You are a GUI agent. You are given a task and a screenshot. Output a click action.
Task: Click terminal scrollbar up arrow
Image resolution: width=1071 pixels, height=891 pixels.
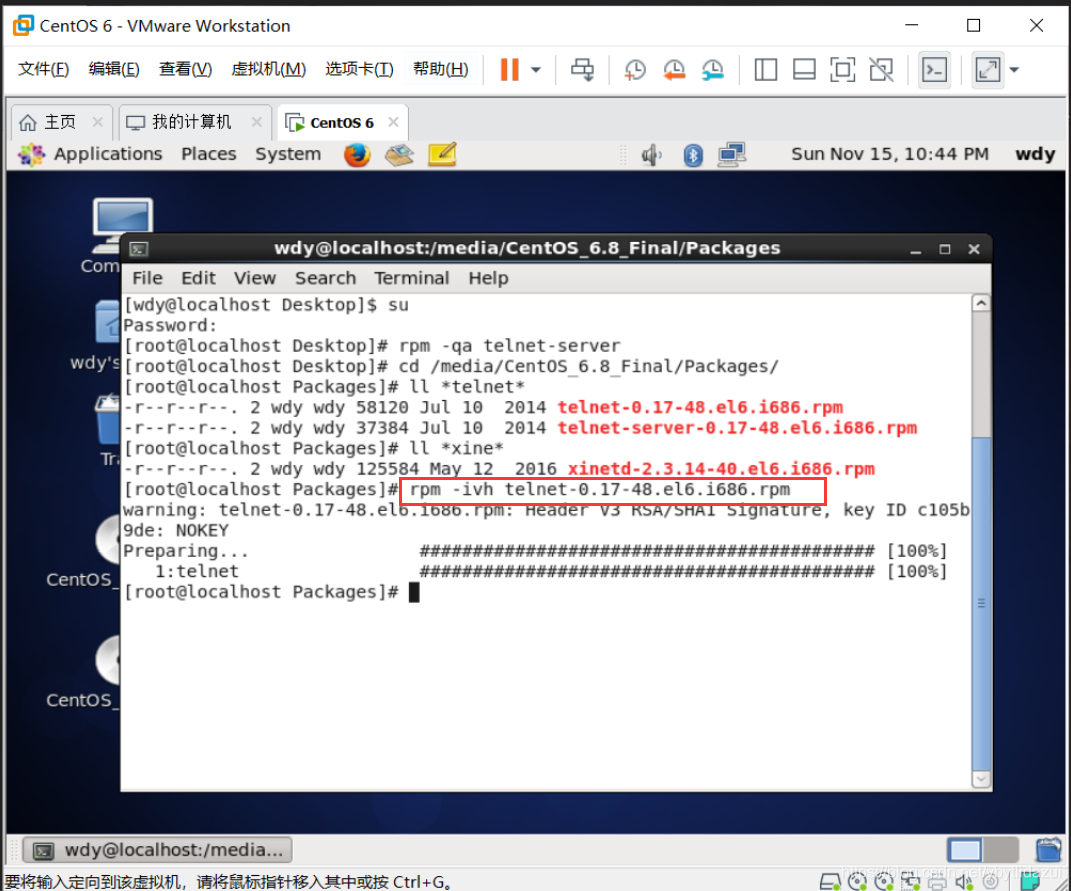pyautogui.click(x=982, y=303)
